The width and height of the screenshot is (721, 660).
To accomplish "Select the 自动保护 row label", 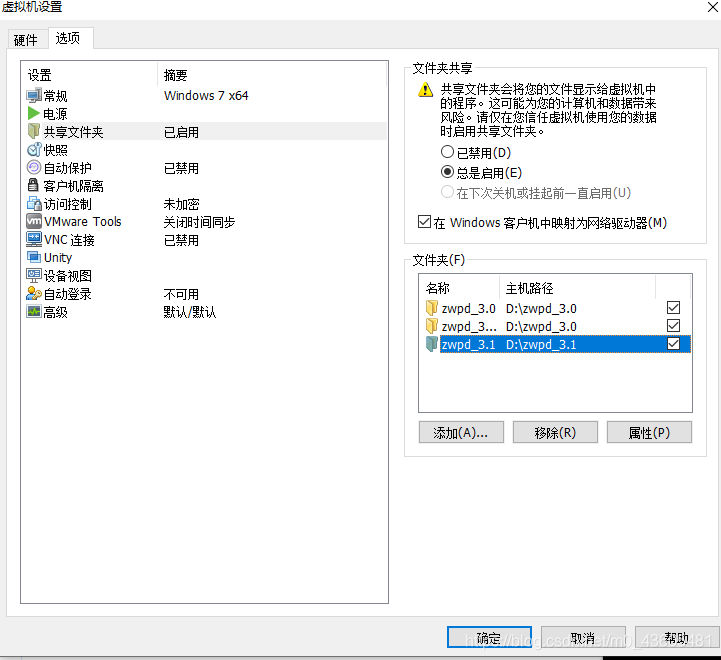I will click(x=68, y=168).
